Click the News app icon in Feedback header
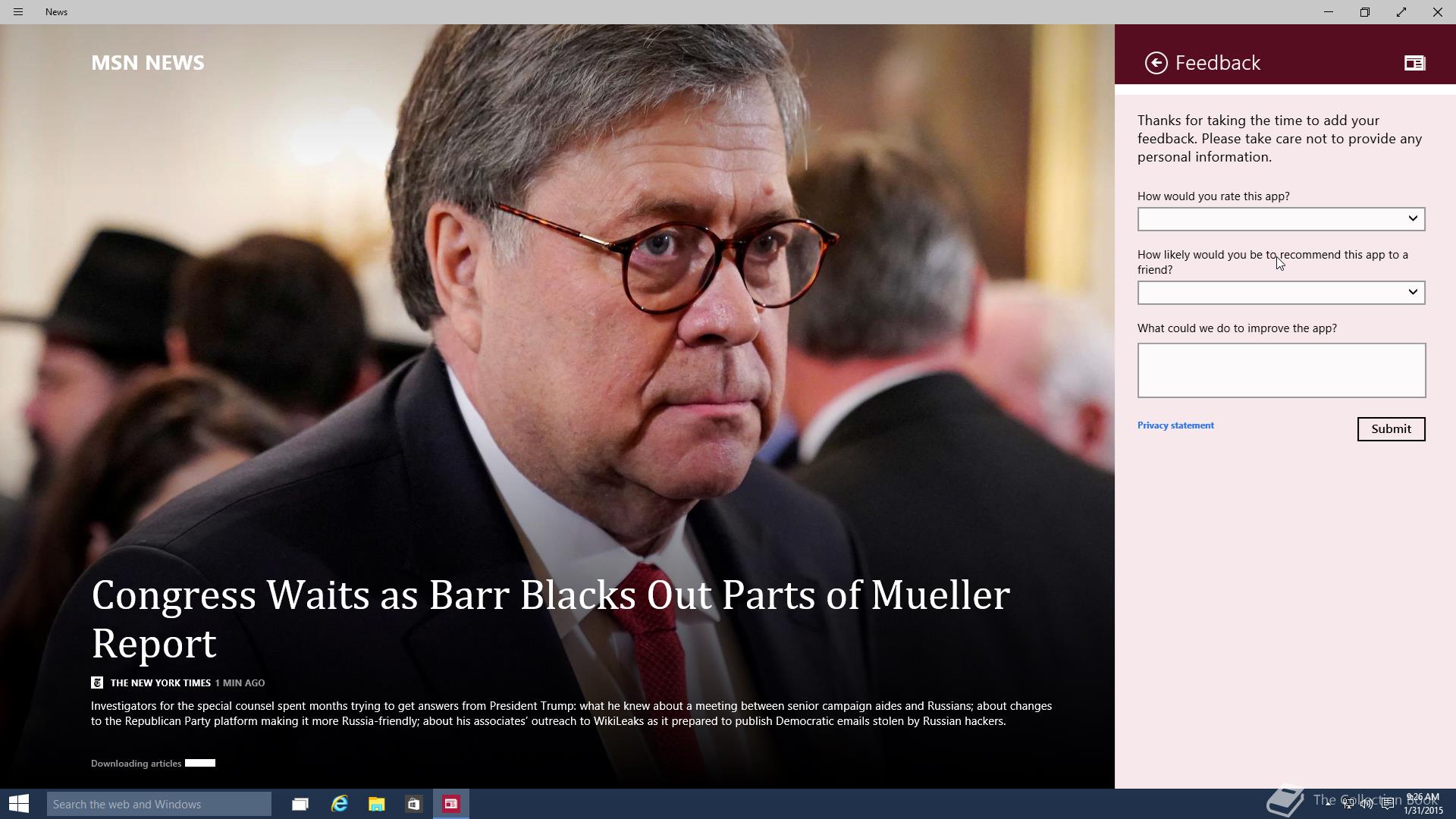The image size is (1456, 819). click(x=1414, y=63)
